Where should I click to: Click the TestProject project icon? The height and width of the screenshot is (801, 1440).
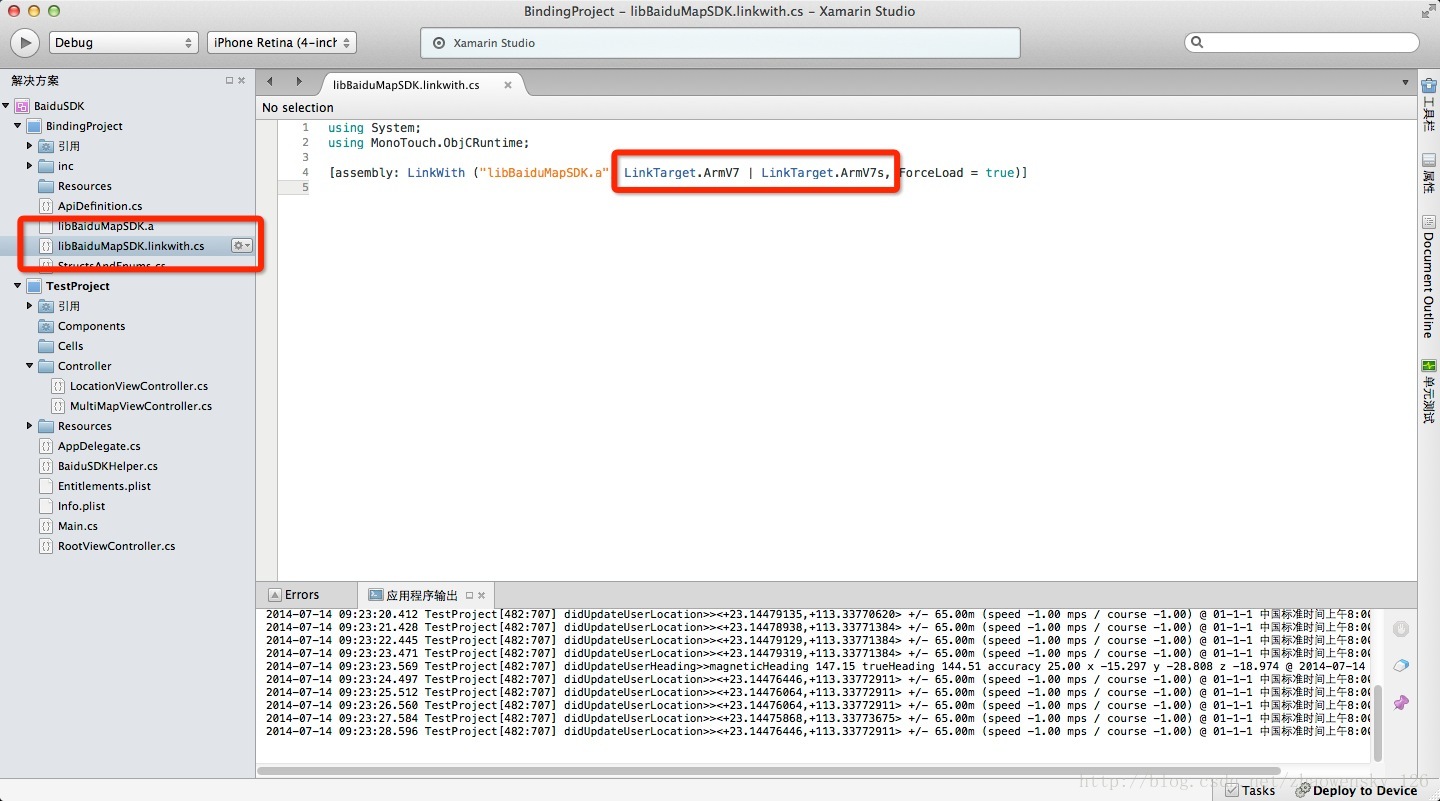pos(34,286)
